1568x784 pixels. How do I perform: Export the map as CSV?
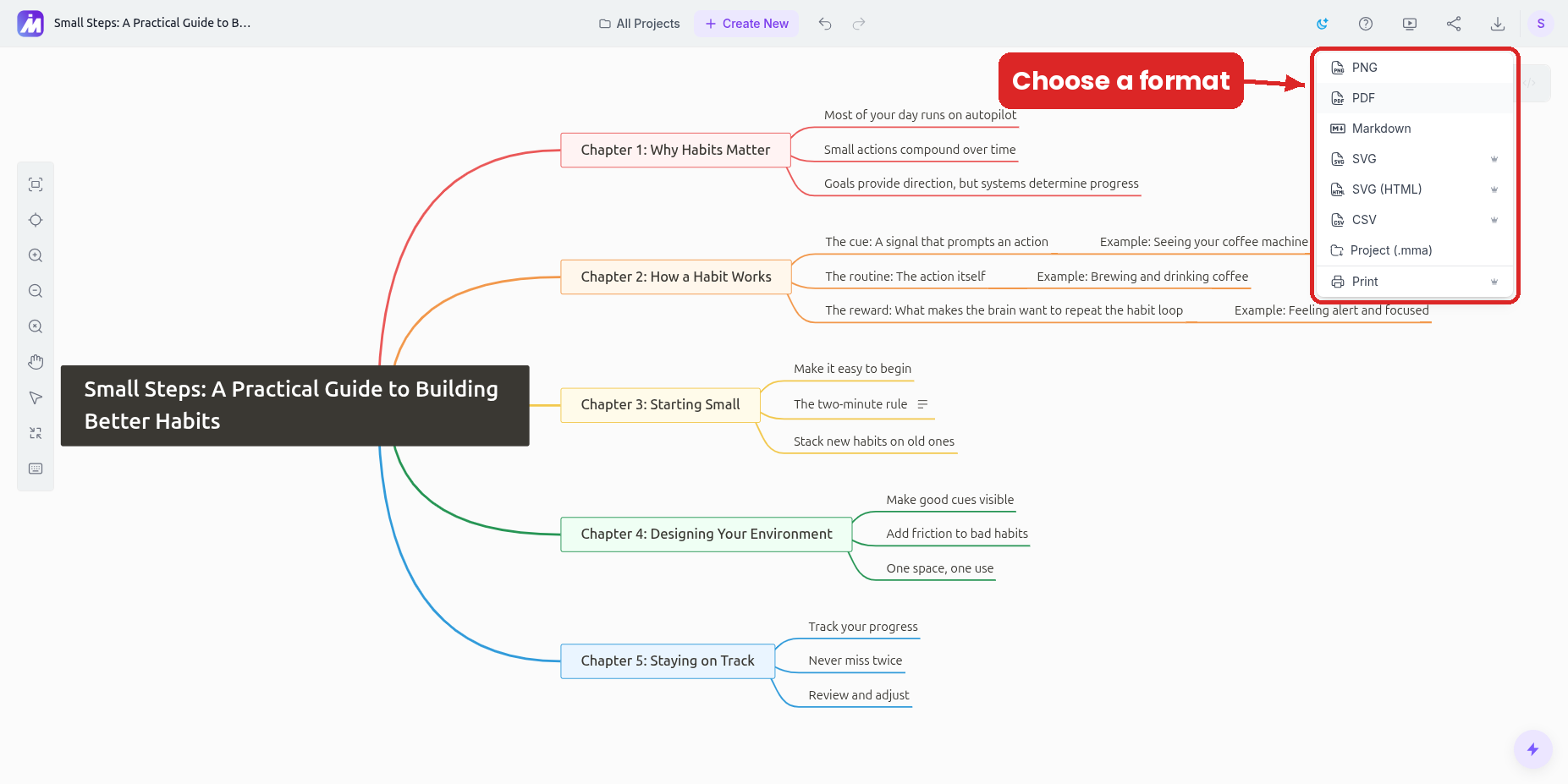(1414, 220)
